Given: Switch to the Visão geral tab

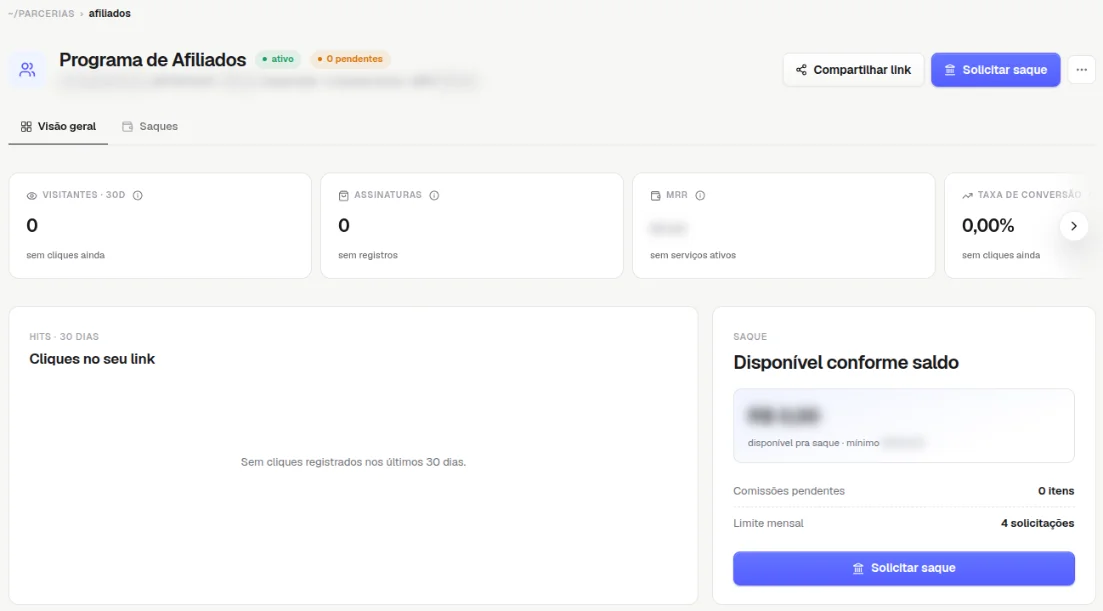Looking at the screenshot, I should click(58, 127).
